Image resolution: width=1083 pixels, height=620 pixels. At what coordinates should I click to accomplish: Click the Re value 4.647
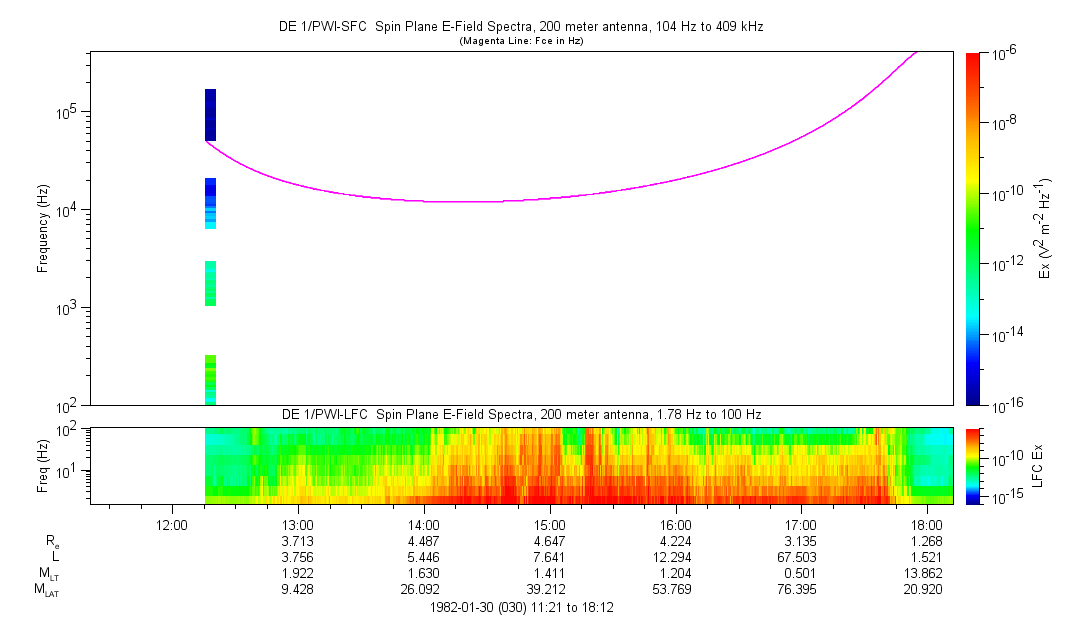[x=550, y=541]
